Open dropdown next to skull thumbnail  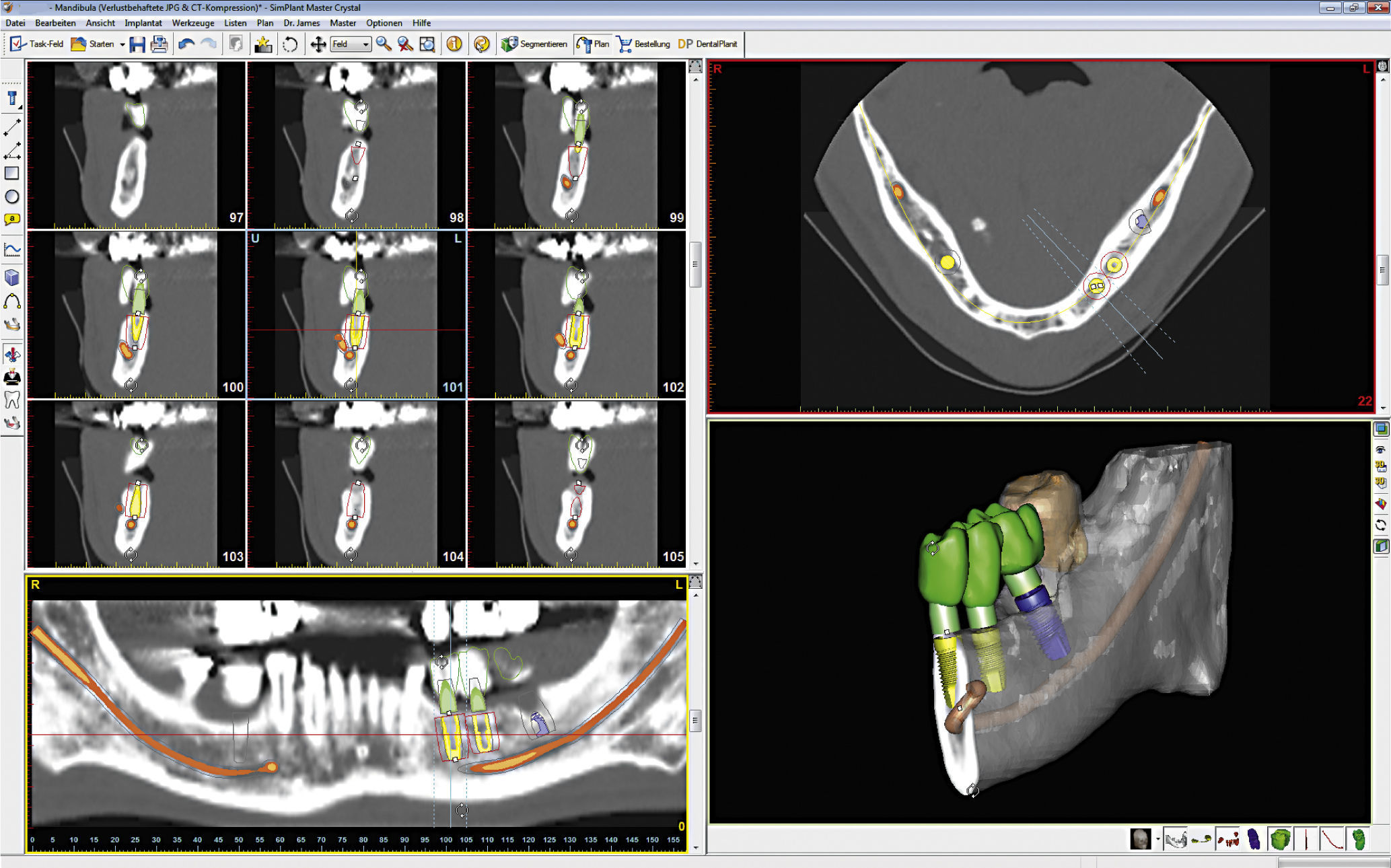[x=1157, y=839]
